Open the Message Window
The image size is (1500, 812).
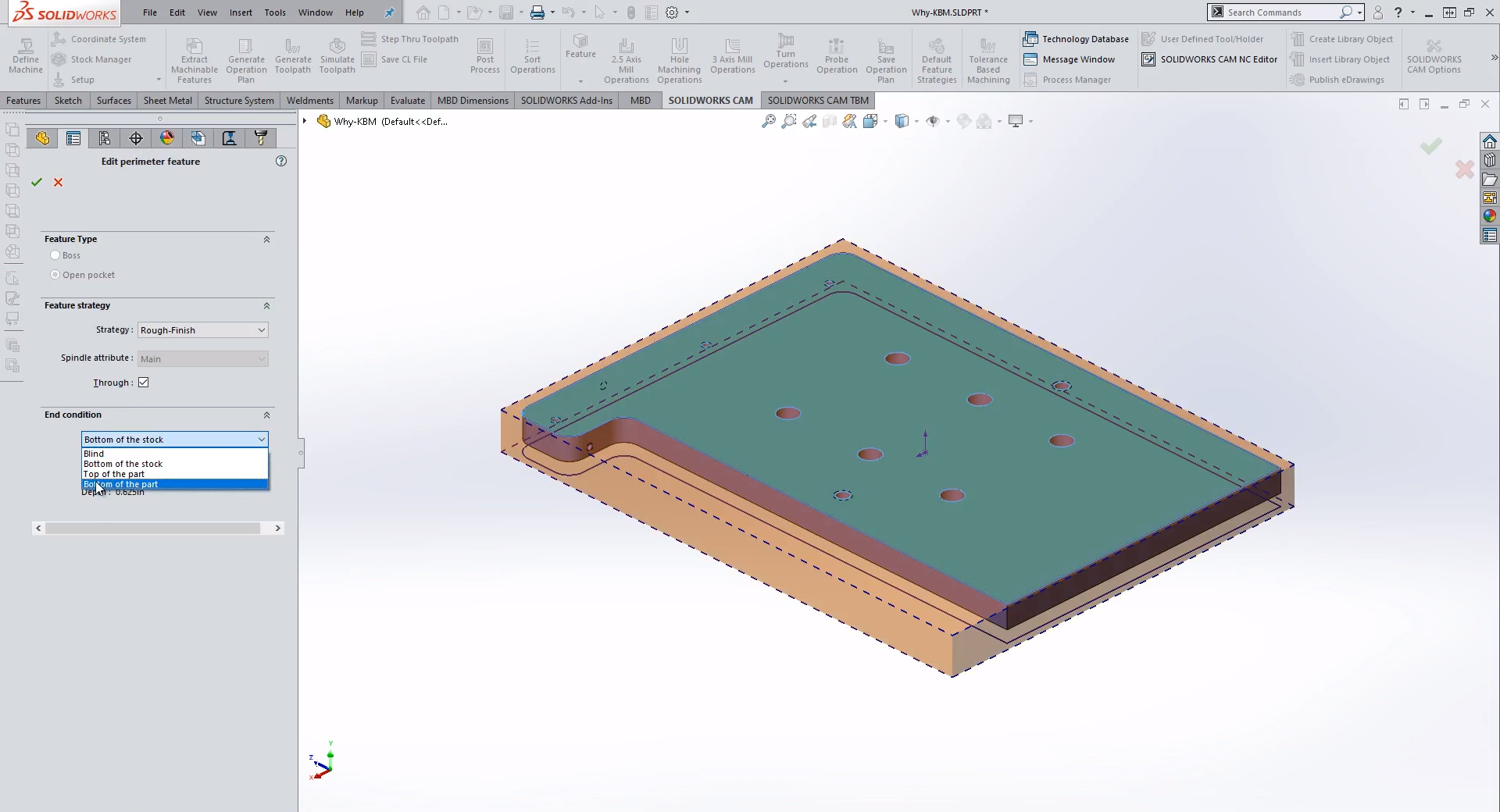1069,59
